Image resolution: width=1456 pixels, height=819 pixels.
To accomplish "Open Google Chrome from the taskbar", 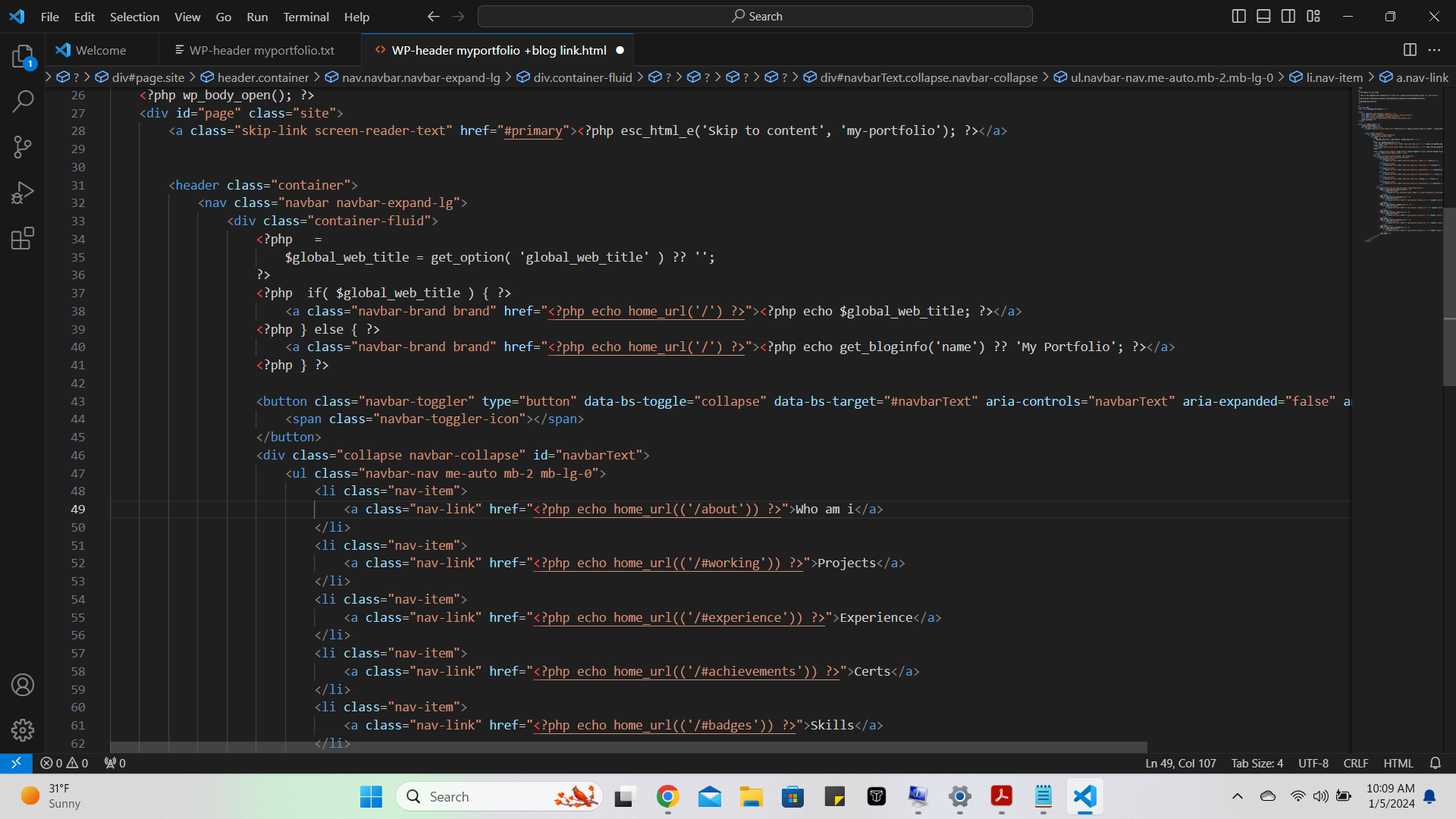I will 667,796.
